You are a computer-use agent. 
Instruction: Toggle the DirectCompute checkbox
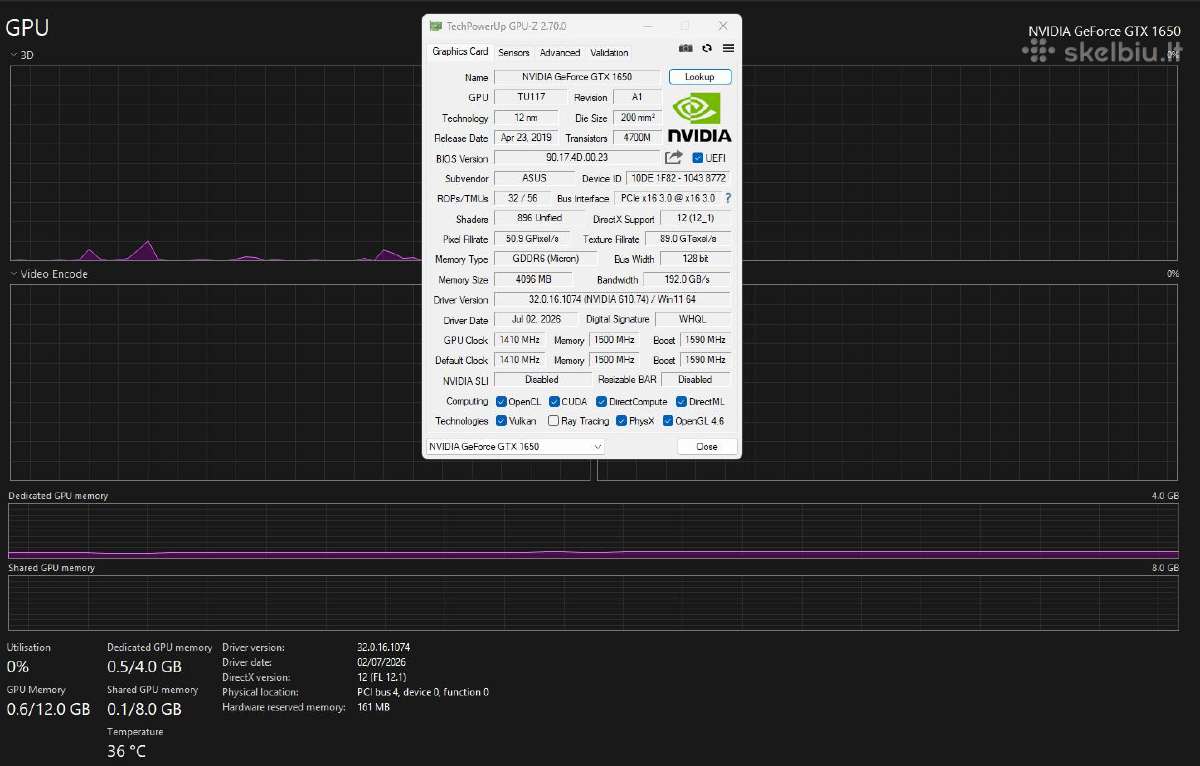coord(602,402)
